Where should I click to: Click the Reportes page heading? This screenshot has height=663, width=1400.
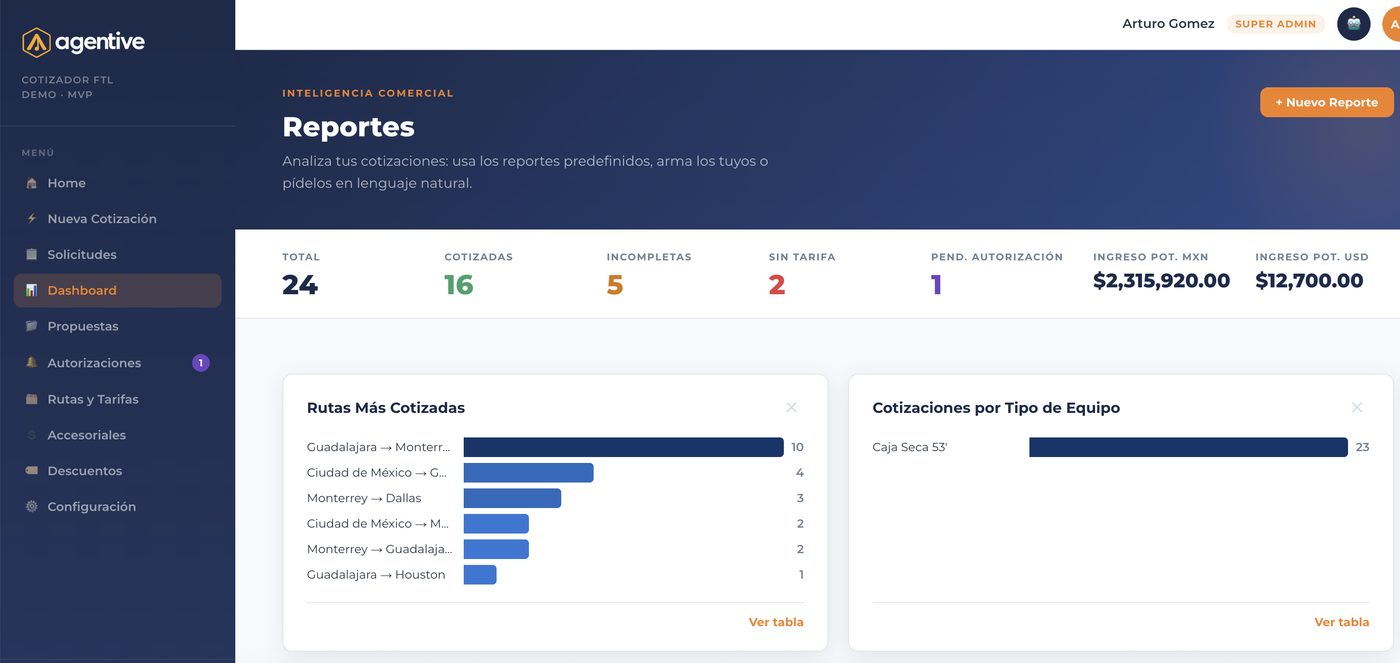[348, 127]
